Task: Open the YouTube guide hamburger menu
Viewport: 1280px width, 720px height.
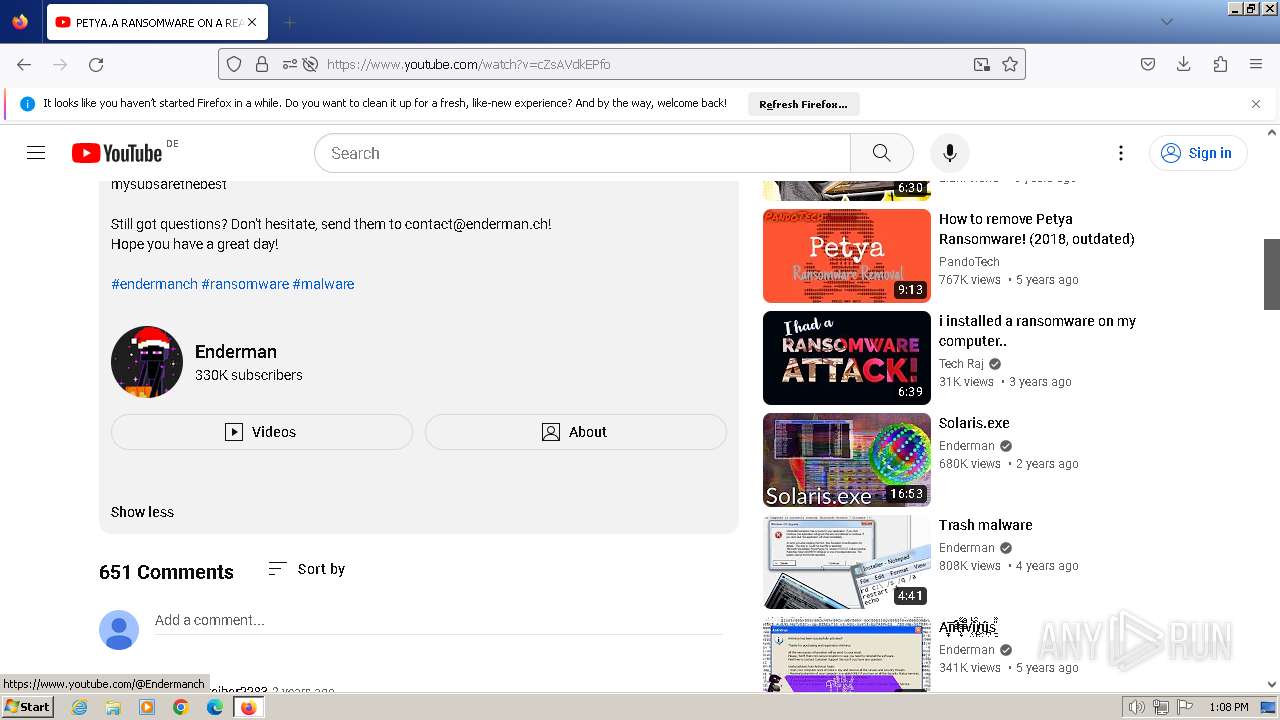Action: [x=36, y=153]
